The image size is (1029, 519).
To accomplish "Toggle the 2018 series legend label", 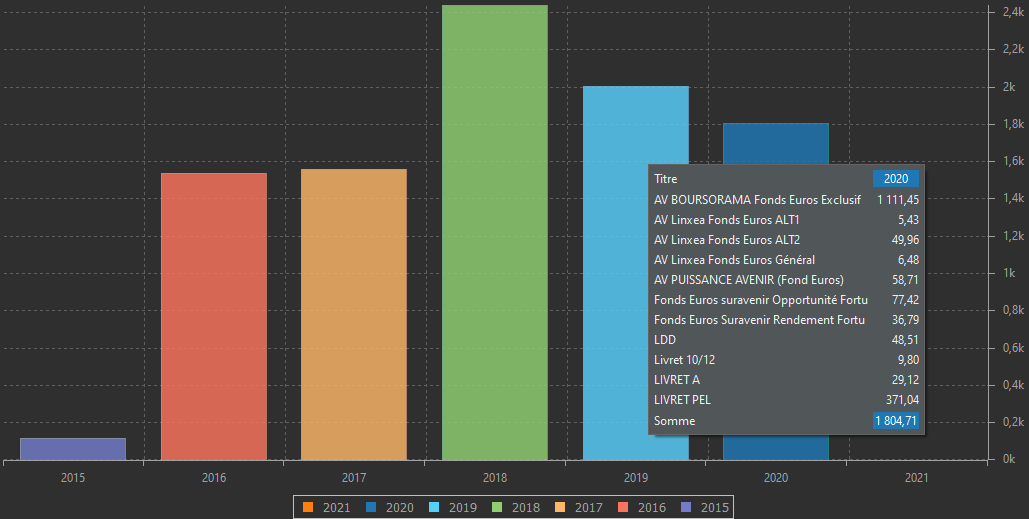I will [x=526, y=507].
